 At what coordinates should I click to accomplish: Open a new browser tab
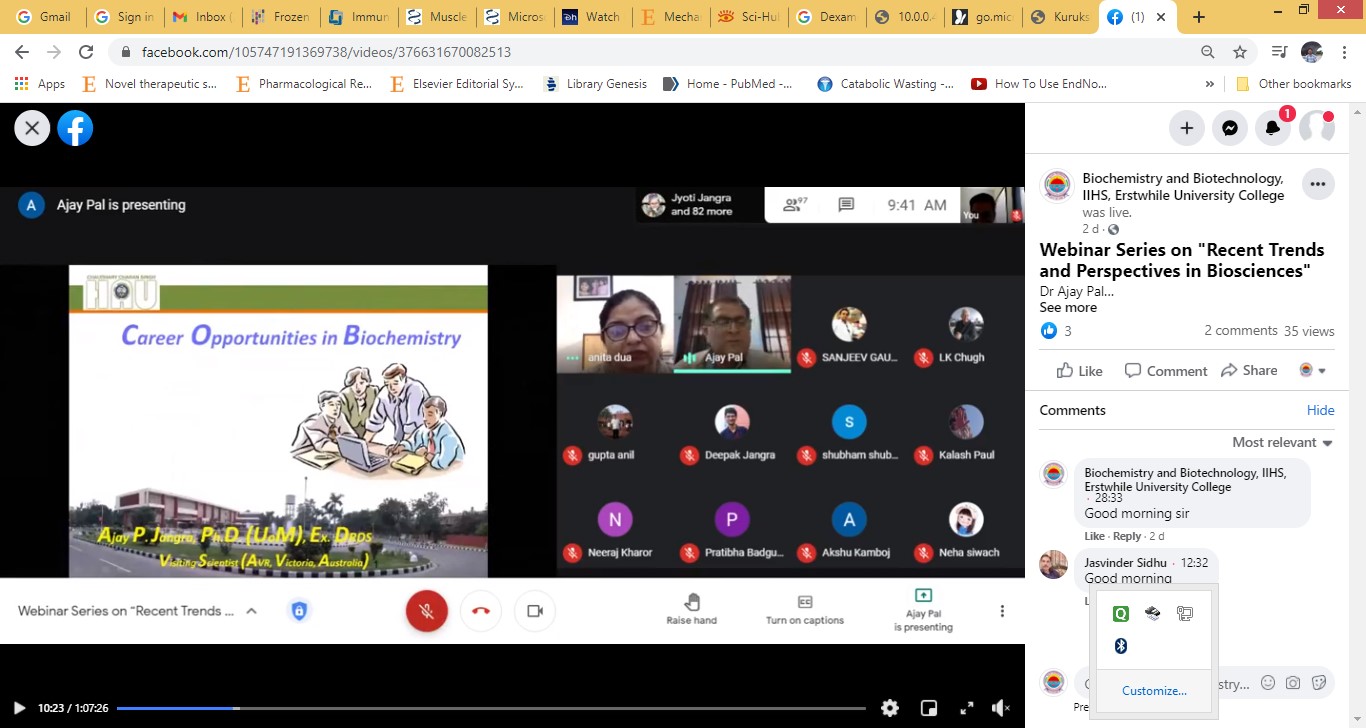pyautogui.click(x=1199, y=17)
